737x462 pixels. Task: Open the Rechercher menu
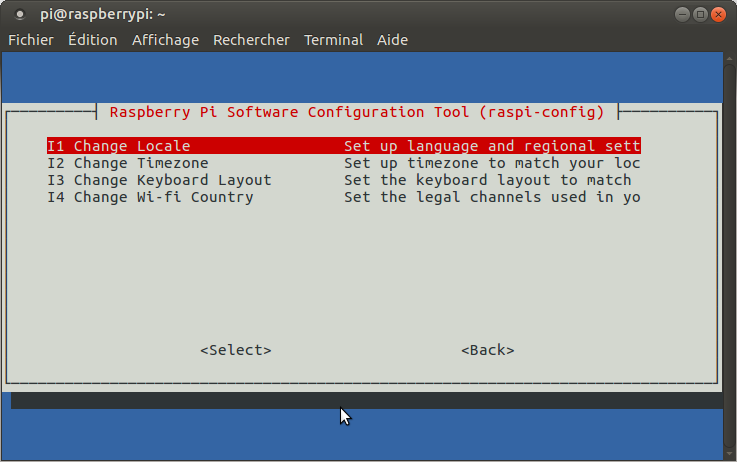(251, 40)
